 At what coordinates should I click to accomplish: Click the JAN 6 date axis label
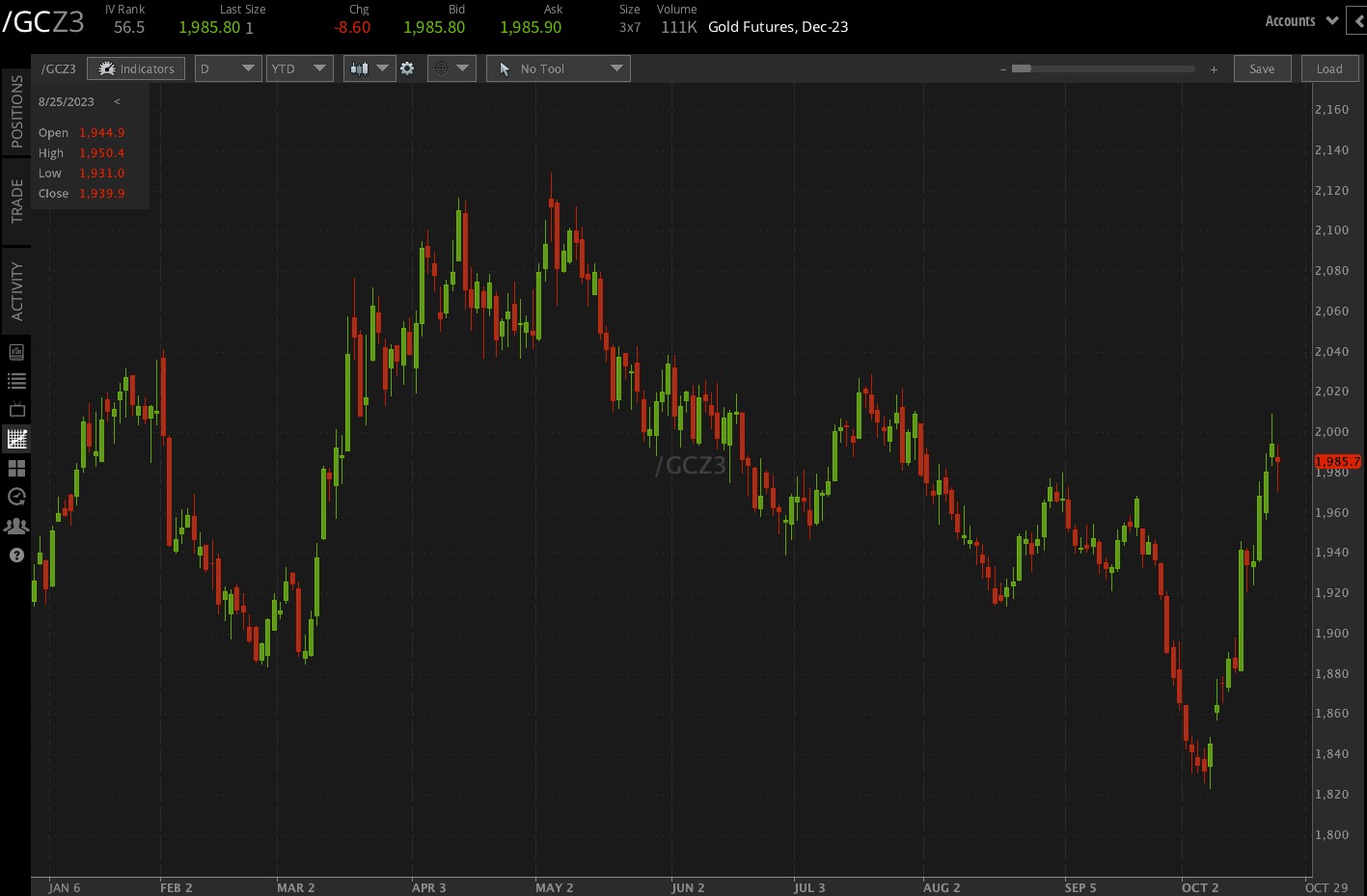(65, 887)
